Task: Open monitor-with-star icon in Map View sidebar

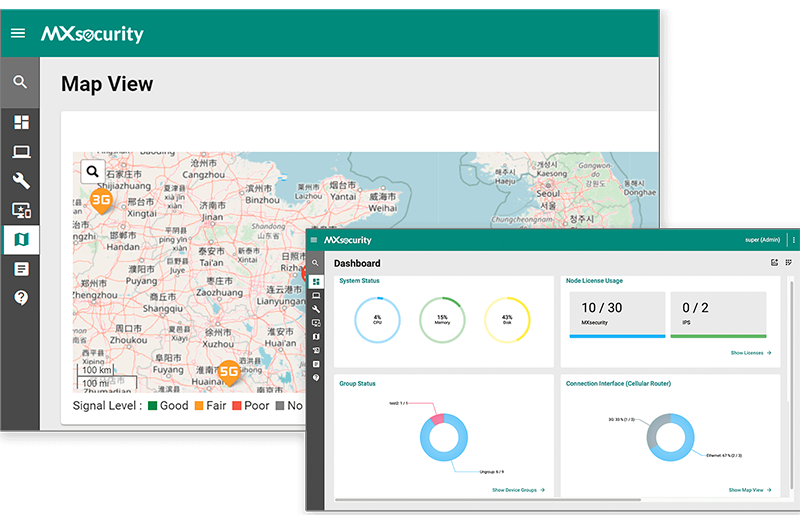Action: point(21,210)
